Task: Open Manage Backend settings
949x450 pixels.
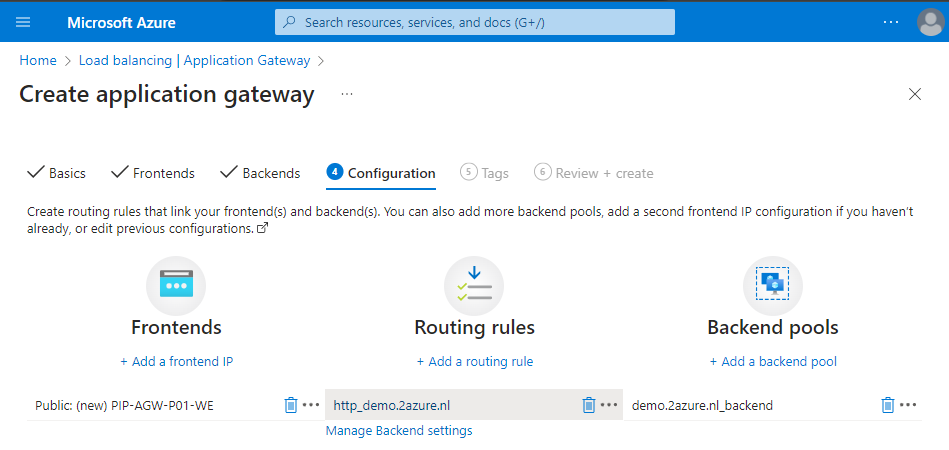Action: 399,431
